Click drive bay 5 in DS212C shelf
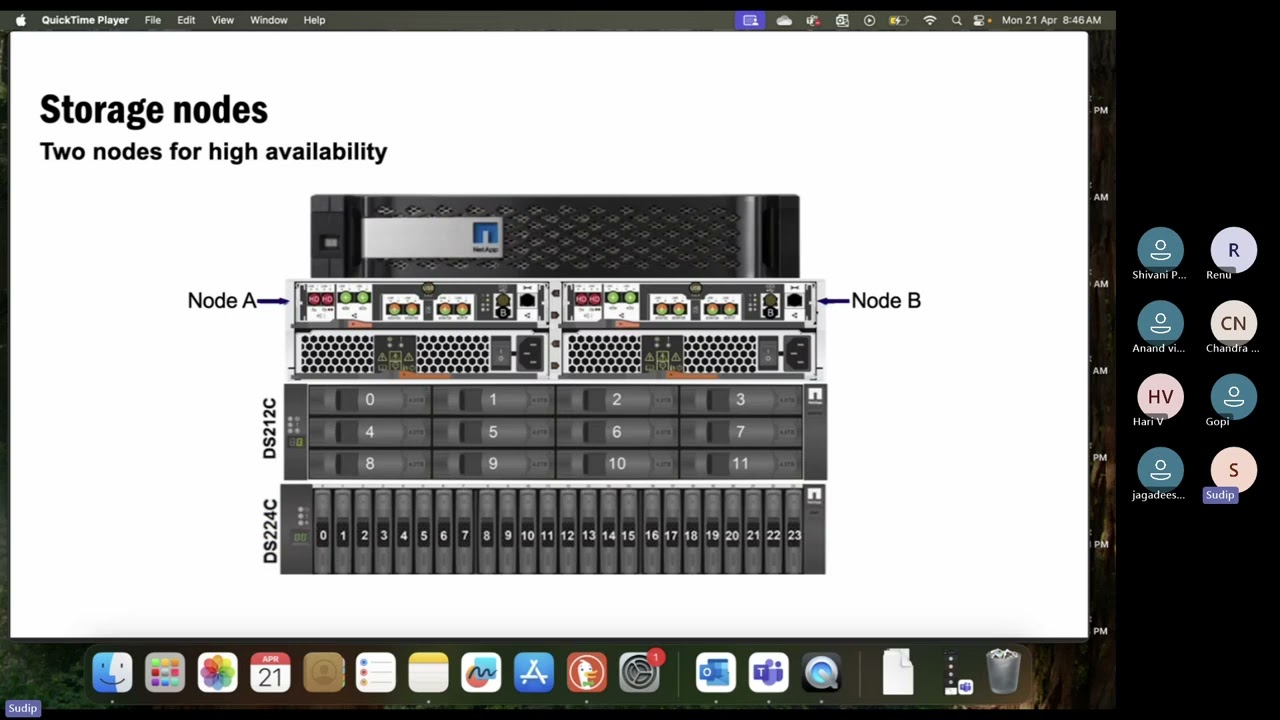Viewport: 1280px width, 720px height. pyautogui.click(x=493, y=432)
